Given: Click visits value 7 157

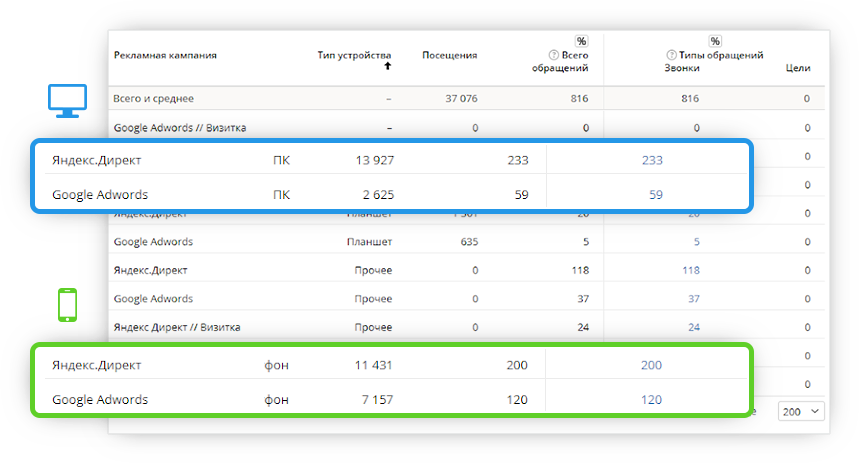Looking at the screenshot, I should [x=377, y=399].
